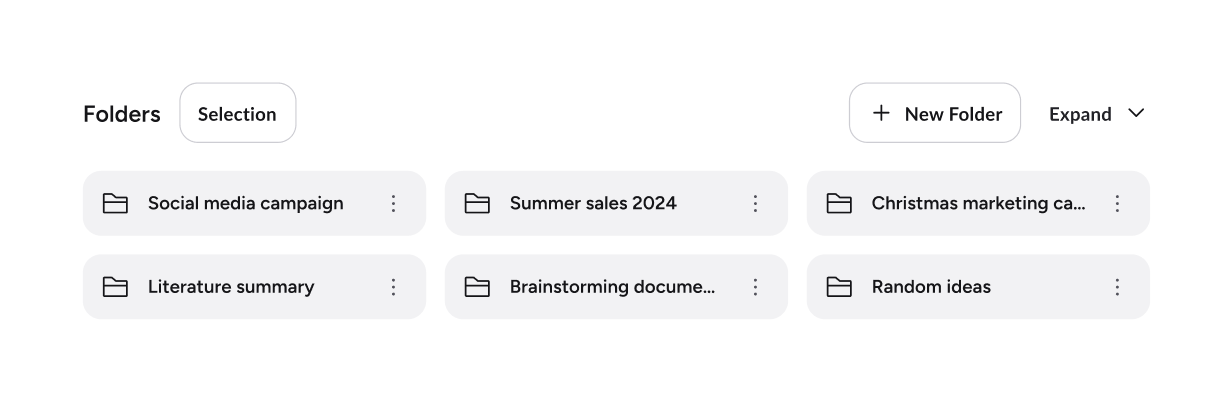The image size is (1232, 400).
Task: Click the Random ideas folder icon
Action: 839,287
